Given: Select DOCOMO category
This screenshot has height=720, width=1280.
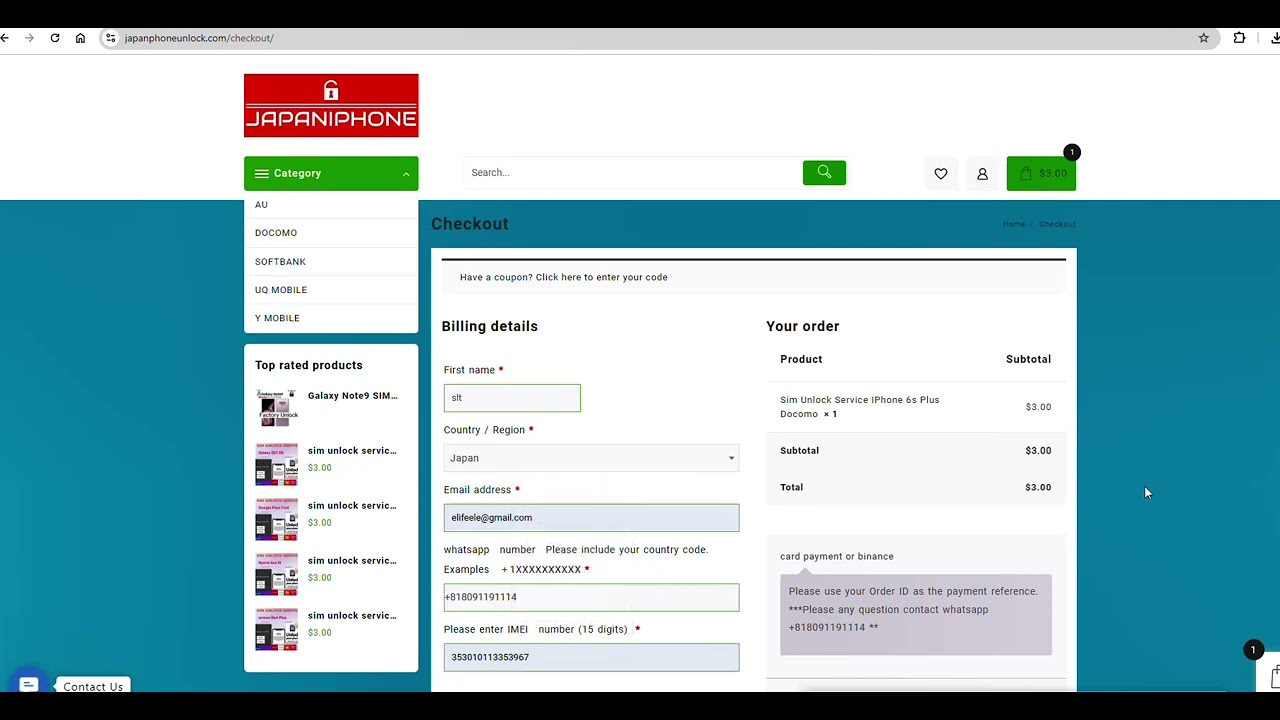Looking at the screenshot, I should tap(276, 233).
